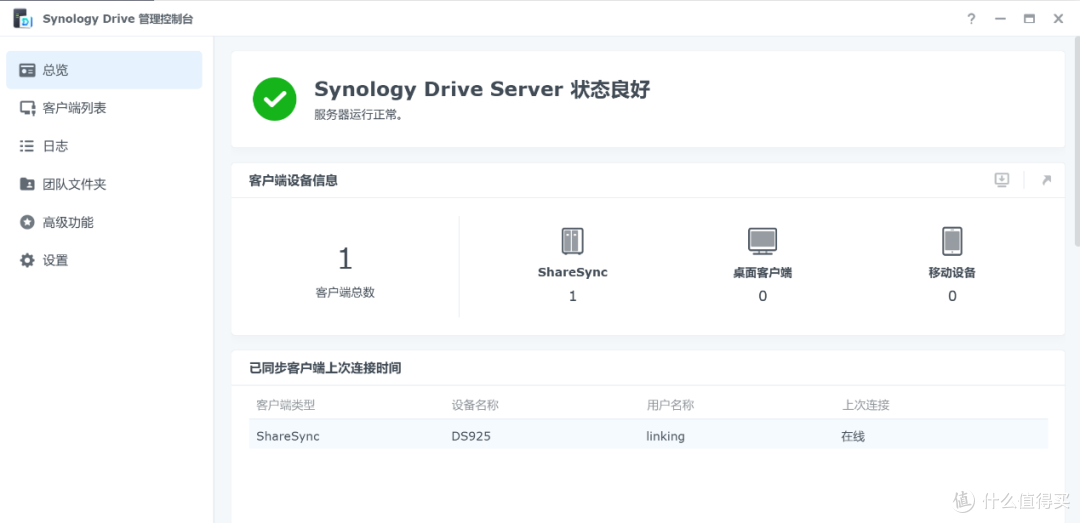Select the ShareSync cell in the table

point(288,436)
